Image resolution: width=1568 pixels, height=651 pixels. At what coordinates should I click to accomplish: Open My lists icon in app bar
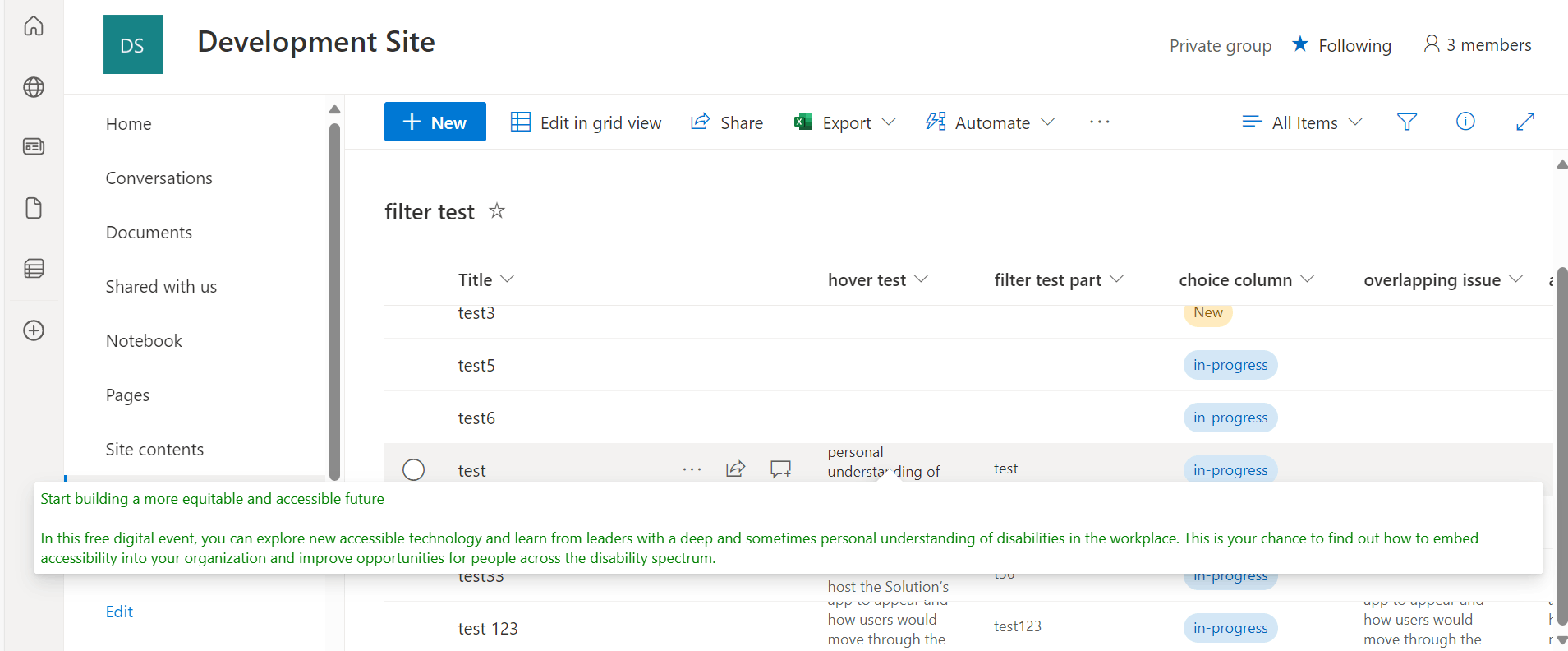click(34, 269)
